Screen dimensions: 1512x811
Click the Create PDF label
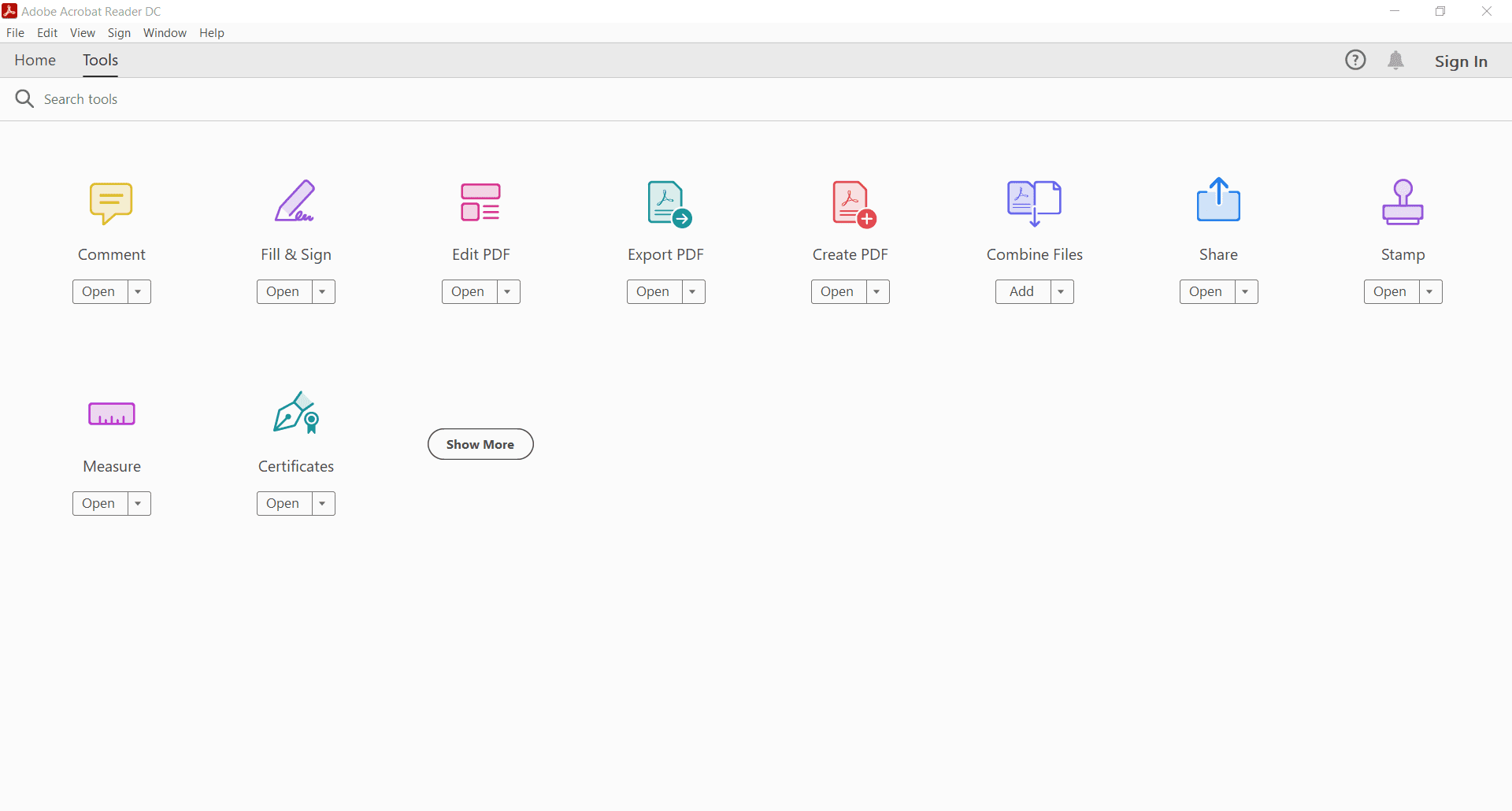click(x=850, y=255)
